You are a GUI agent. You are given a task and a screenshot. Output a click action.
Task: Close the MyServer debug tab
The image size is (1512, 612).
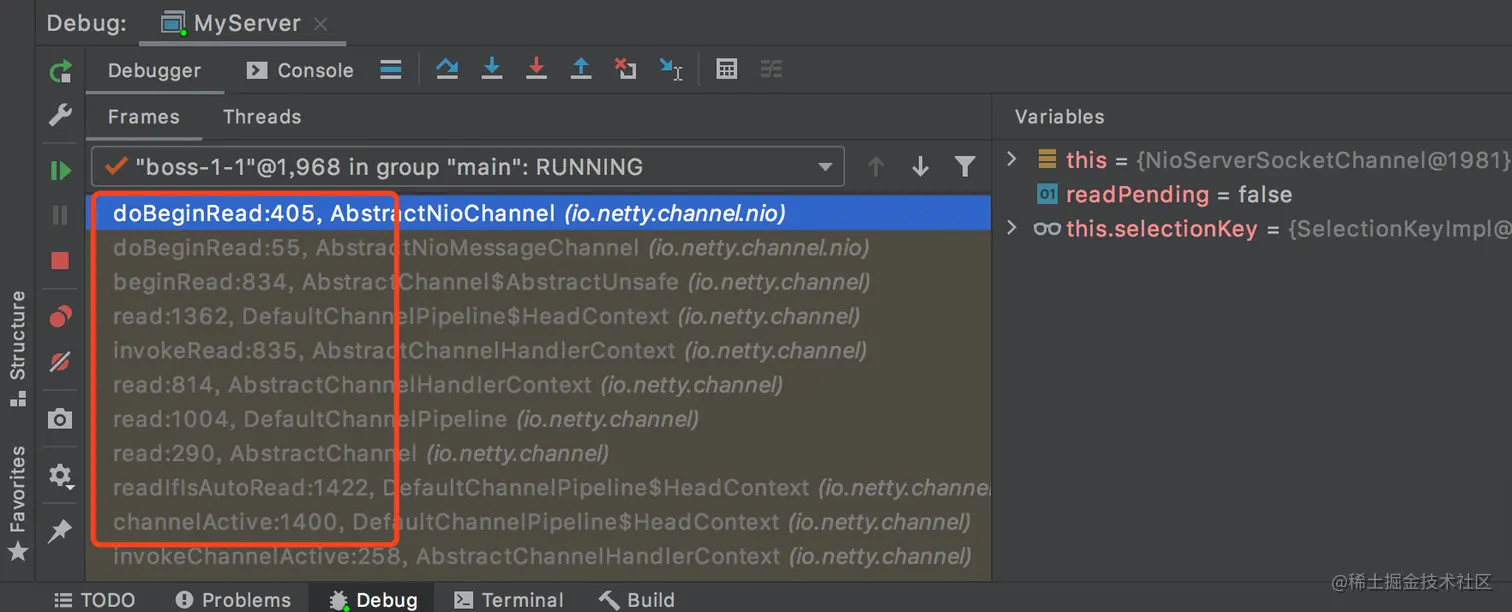coord(320,24)
